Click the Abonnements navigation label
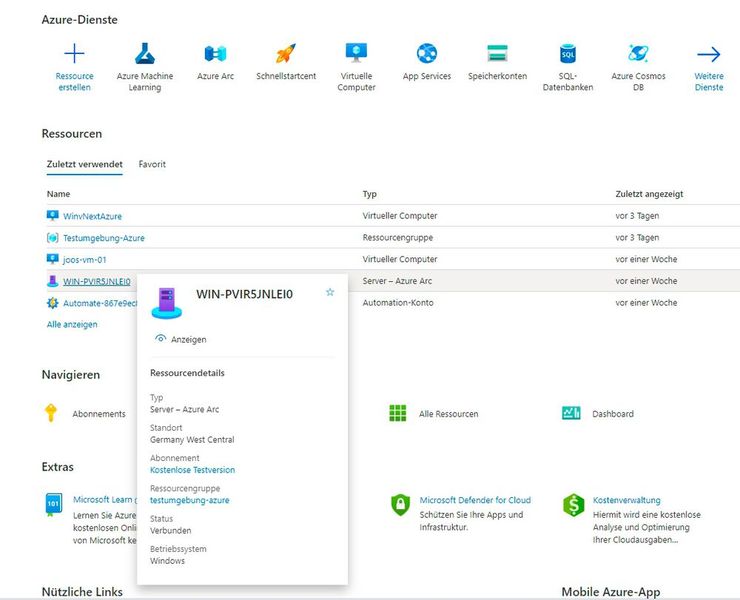 tap(99, 414)
